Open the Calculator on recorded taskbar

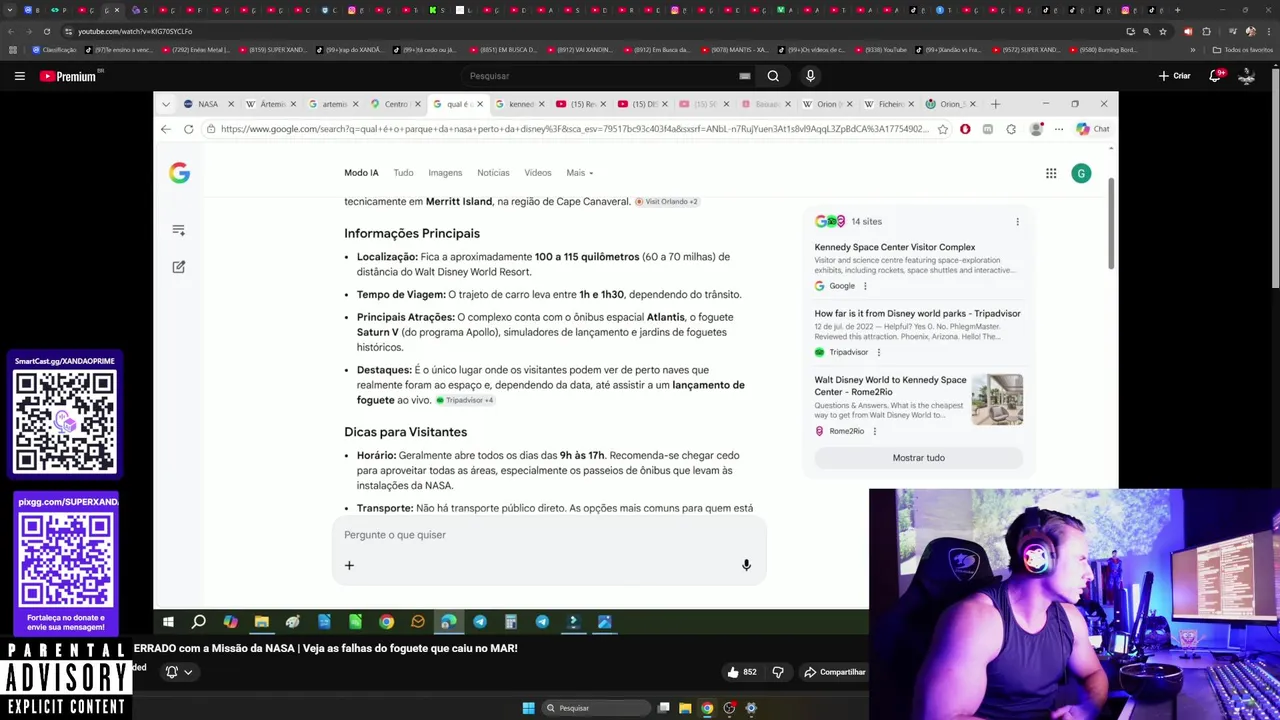511,622
